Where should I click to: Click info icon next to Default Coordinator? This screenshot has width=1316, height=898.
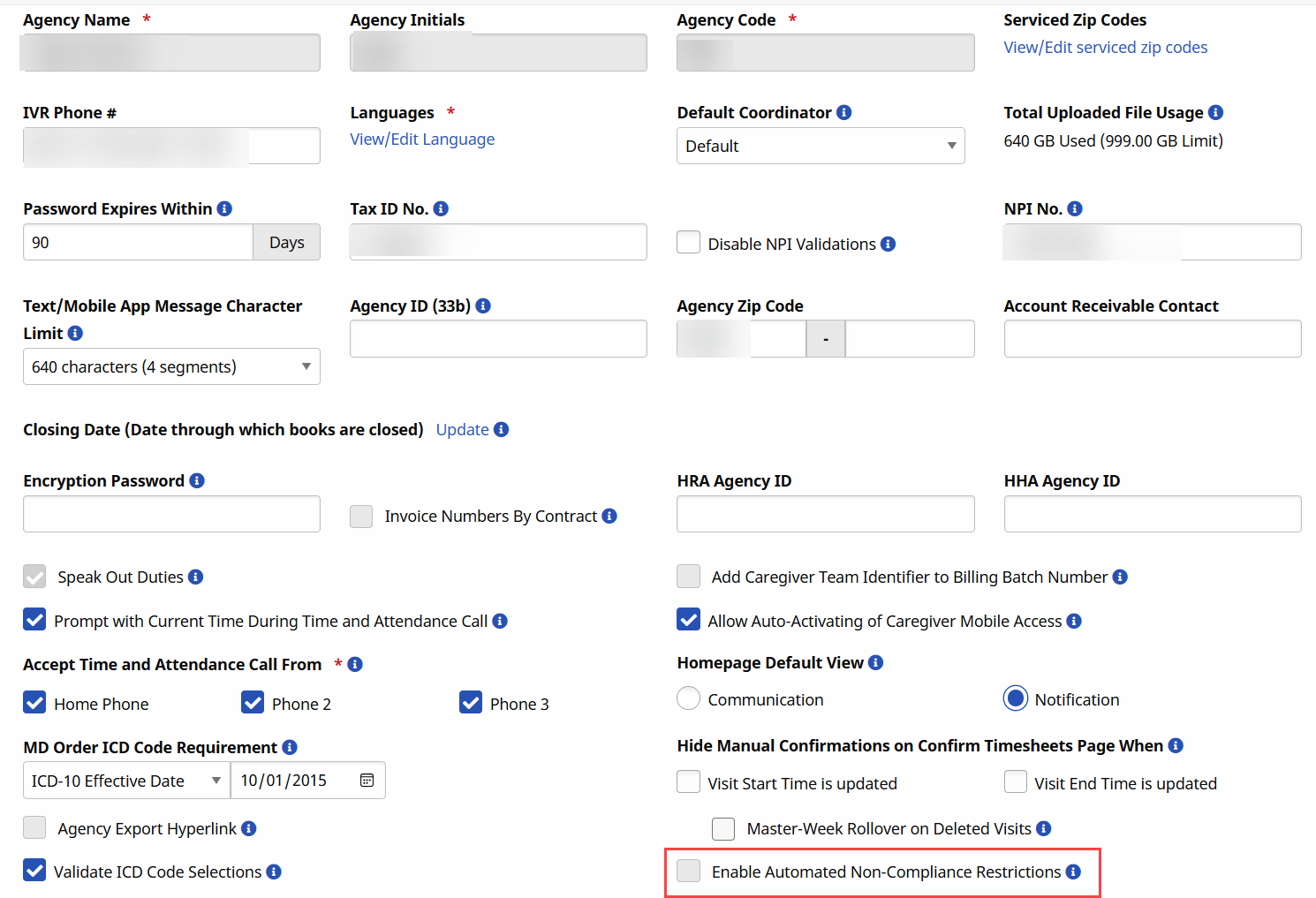point(843,112)
